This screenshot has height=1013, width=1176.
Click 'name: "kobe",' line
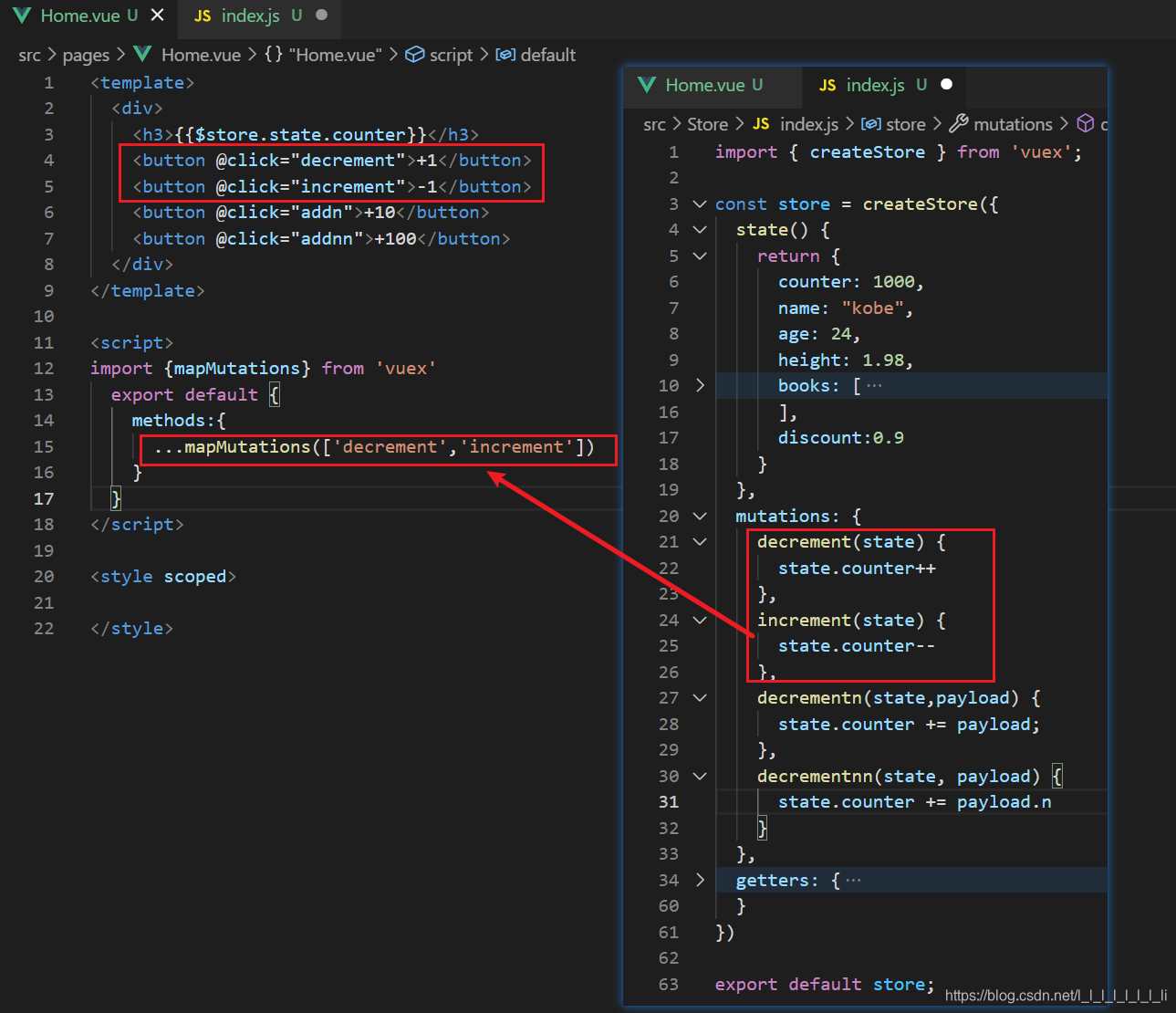pos(846,308)
